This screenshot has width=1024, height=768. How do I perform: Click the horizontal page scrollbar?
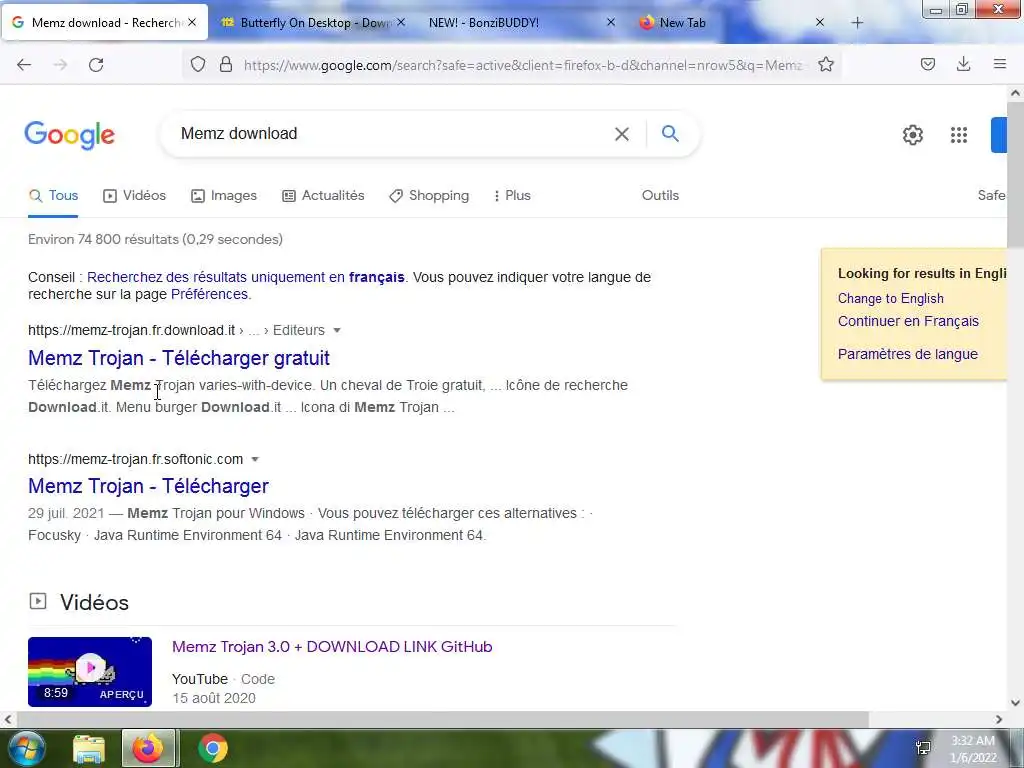442,719
